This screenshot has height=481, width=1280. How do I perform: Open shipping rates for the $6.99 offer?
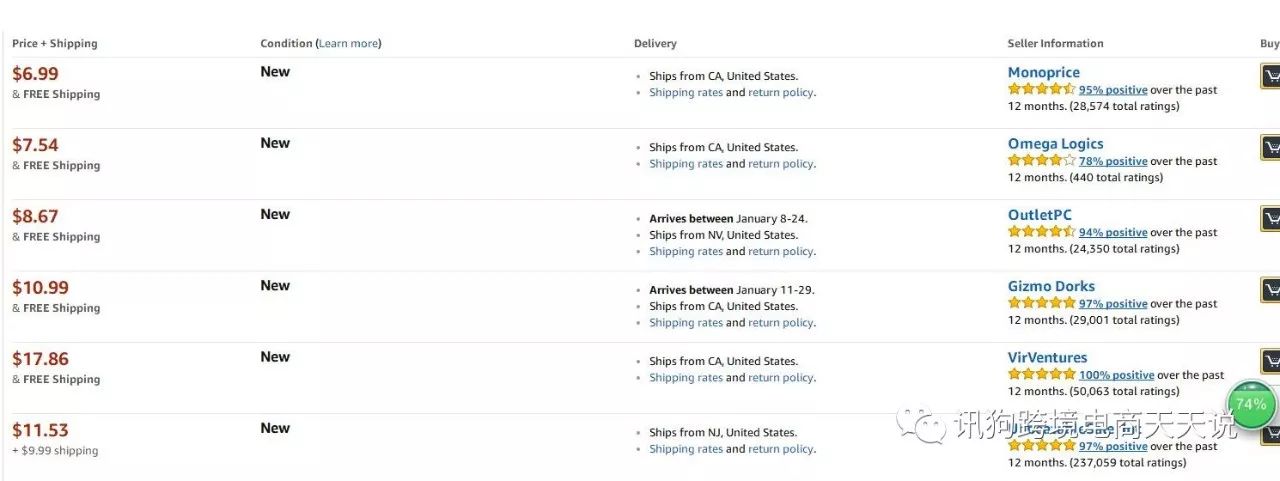click(x=685, y=92)
